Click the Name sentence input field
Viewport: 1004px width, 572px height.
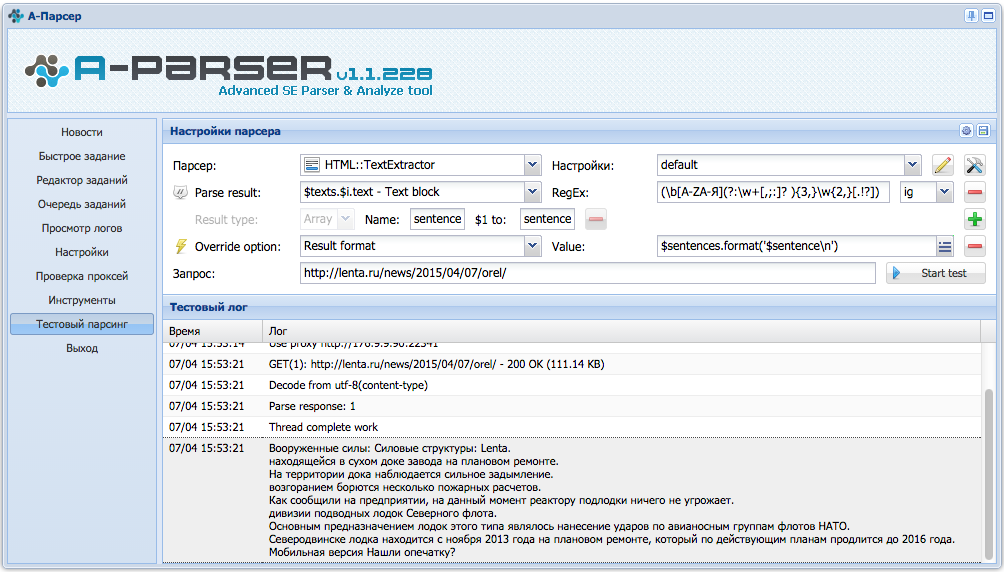437,219
